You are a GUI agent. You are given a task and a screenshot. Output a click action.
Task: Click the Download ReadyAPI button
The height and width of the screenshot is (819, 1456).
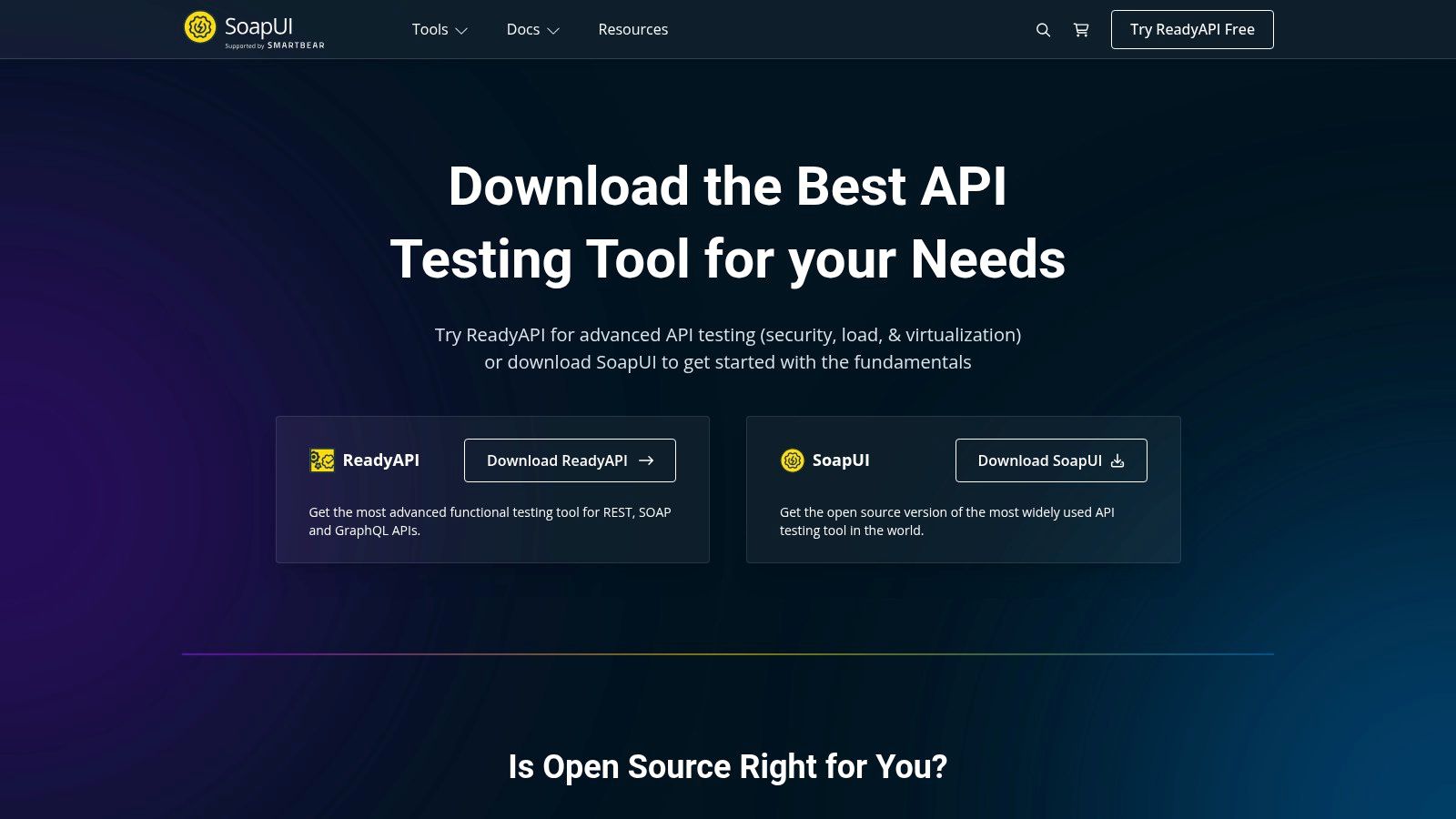click(569, 460)
